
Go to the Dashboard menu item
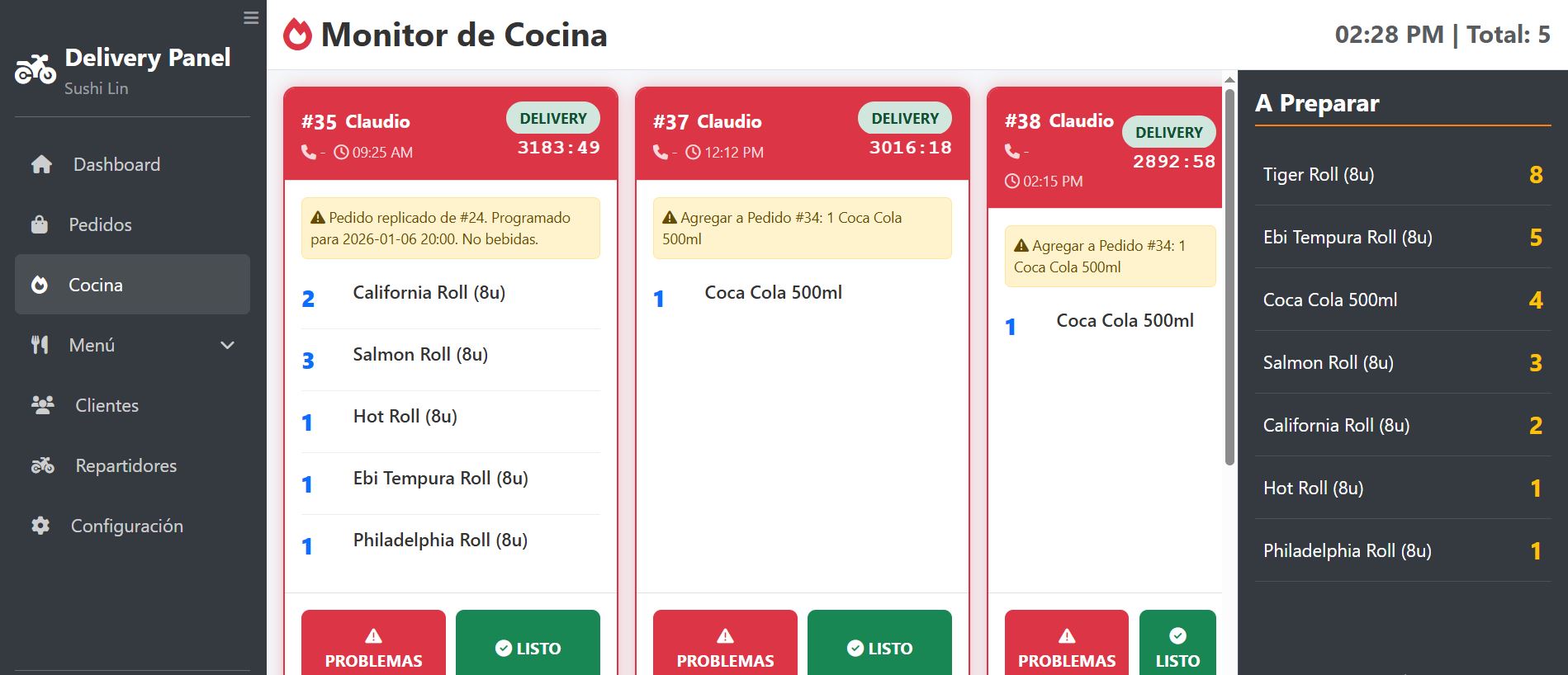116,164
